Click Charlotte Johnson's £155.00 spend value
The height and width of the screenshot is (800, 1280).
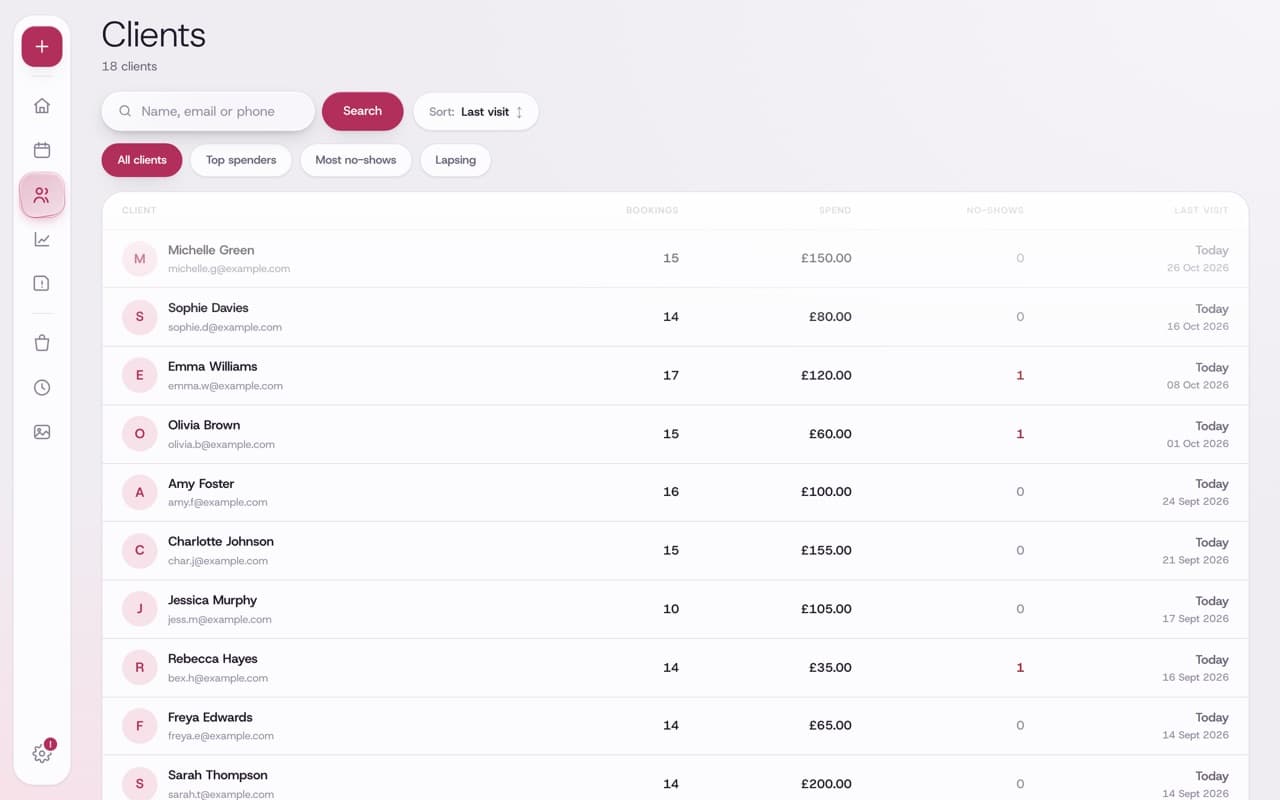tap(826, 550)
